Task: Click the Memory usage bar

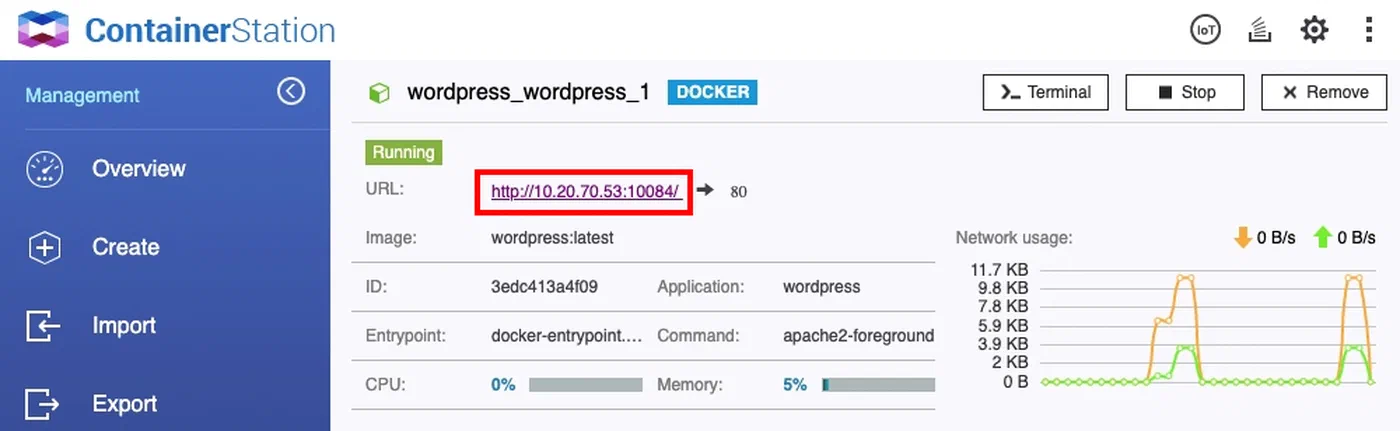Action: tap(879, 384)
